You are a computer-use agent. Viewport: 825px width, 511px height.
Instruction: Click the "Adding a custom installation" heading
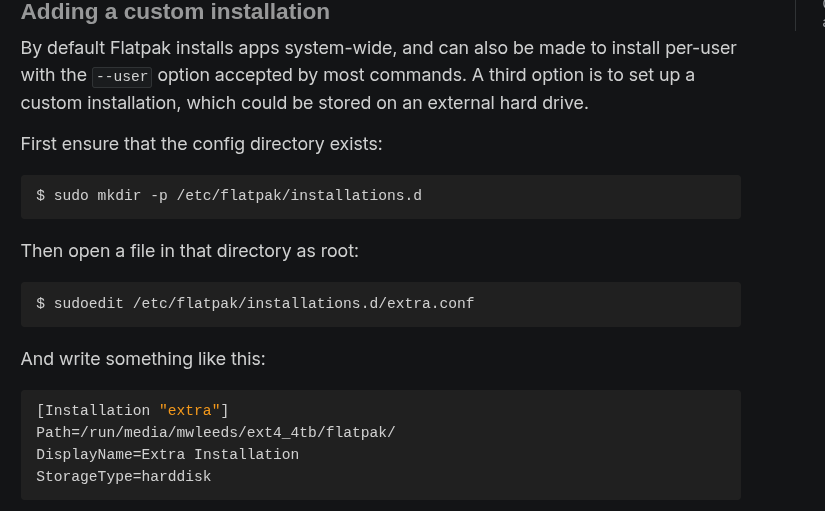[175, 12]
